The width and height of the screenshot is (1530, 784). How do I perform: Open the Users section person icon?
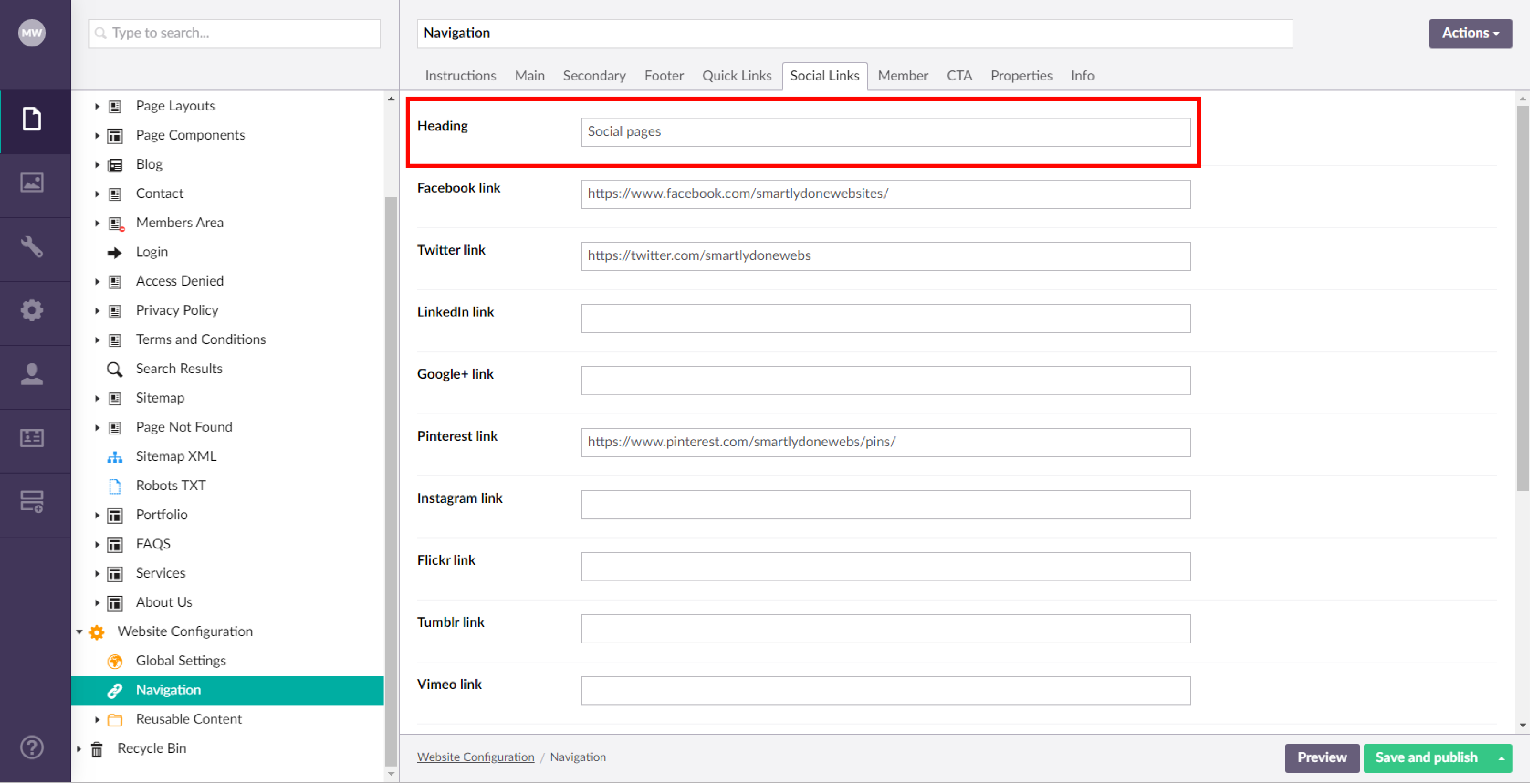point(32,374)
